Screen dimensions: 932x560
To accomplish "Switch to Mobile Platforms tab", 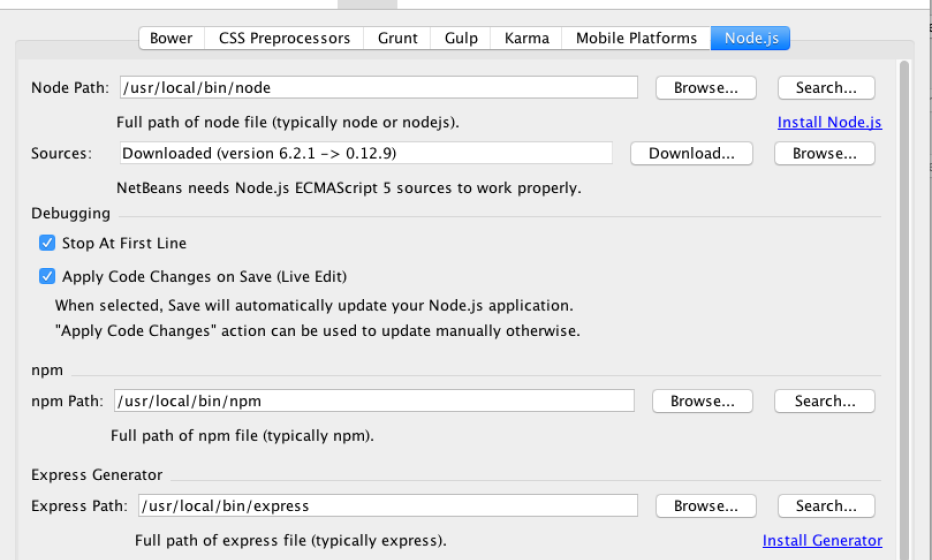I will (x=636, y=38).
